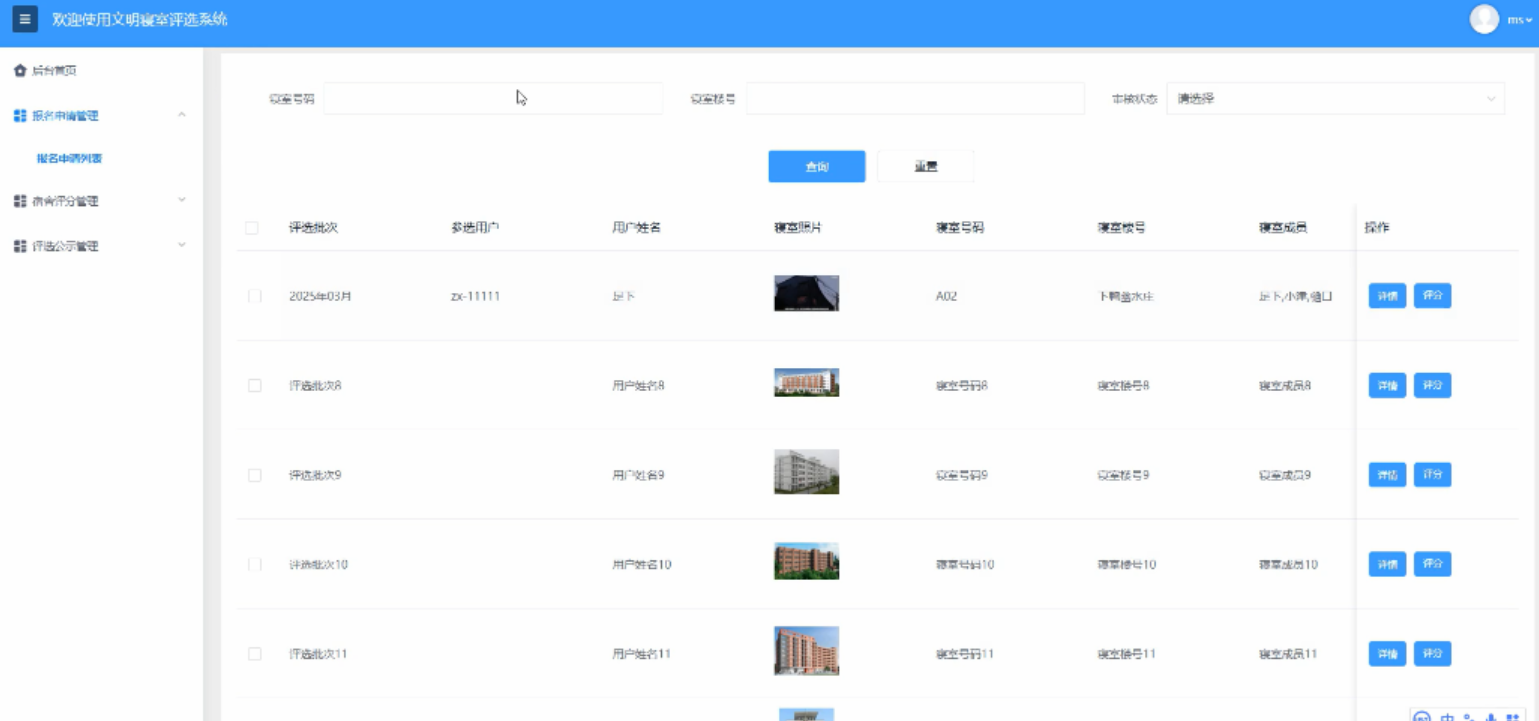The image size is (1539, 721).
Task: Collapse the 报名申请管理 menu chevron
Action: [182, 115]
